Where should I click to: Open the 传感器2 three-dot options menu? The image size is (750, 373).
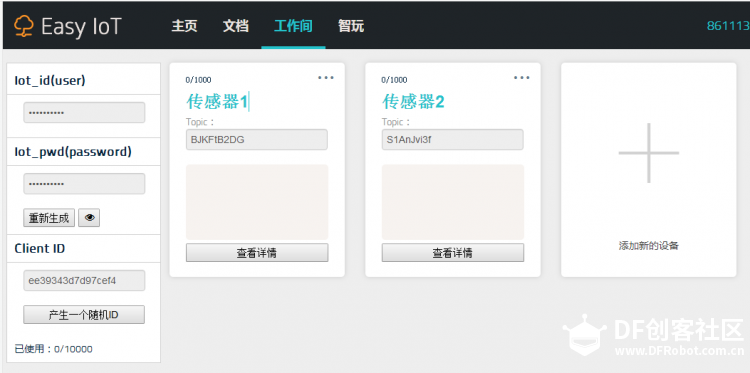[522, 77]
